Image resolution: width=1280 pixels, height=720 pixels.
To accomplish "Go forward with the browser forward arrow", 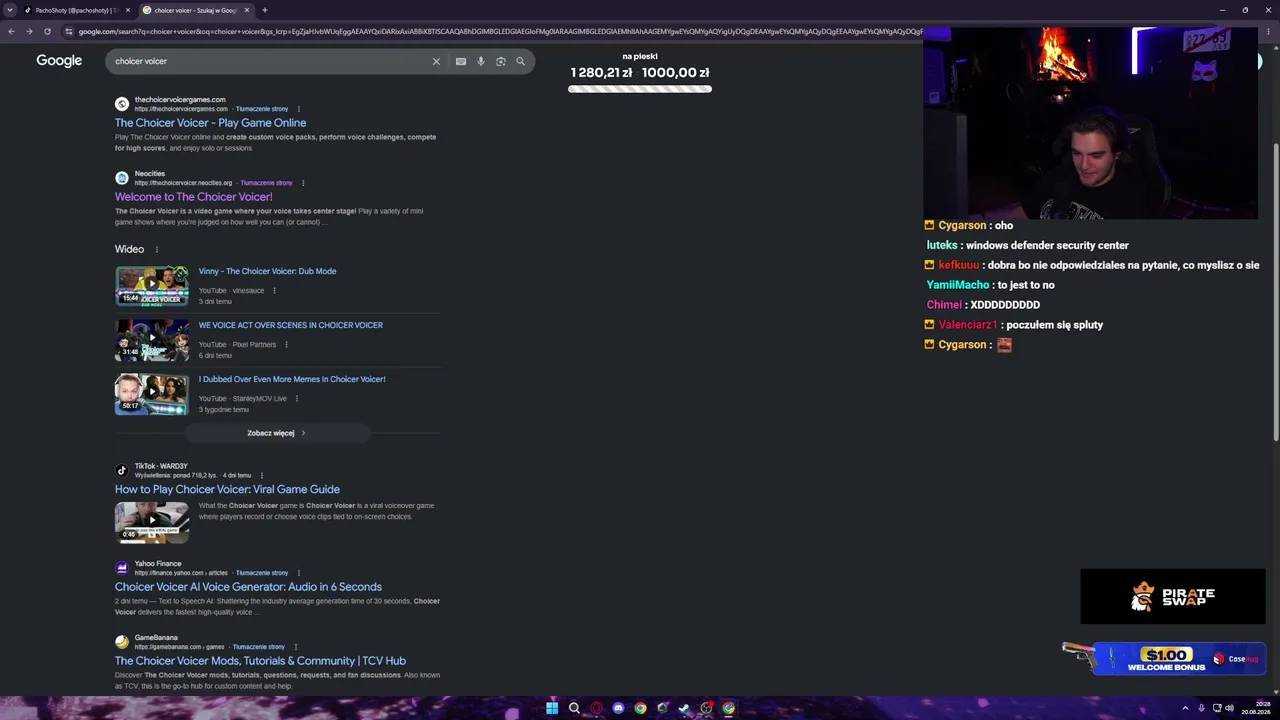I will click(x=29, y=31).
